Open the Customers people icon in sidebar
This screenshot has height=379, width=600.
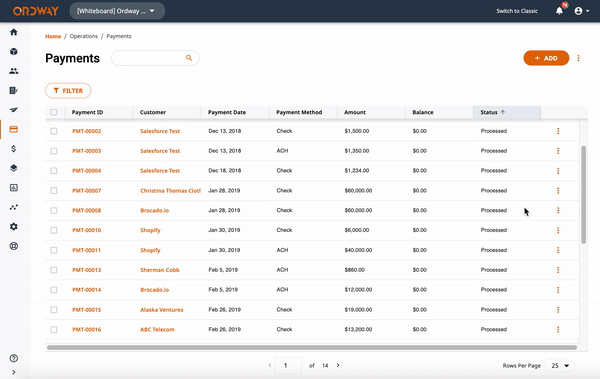pyautogui.click(x=14, y=71)
